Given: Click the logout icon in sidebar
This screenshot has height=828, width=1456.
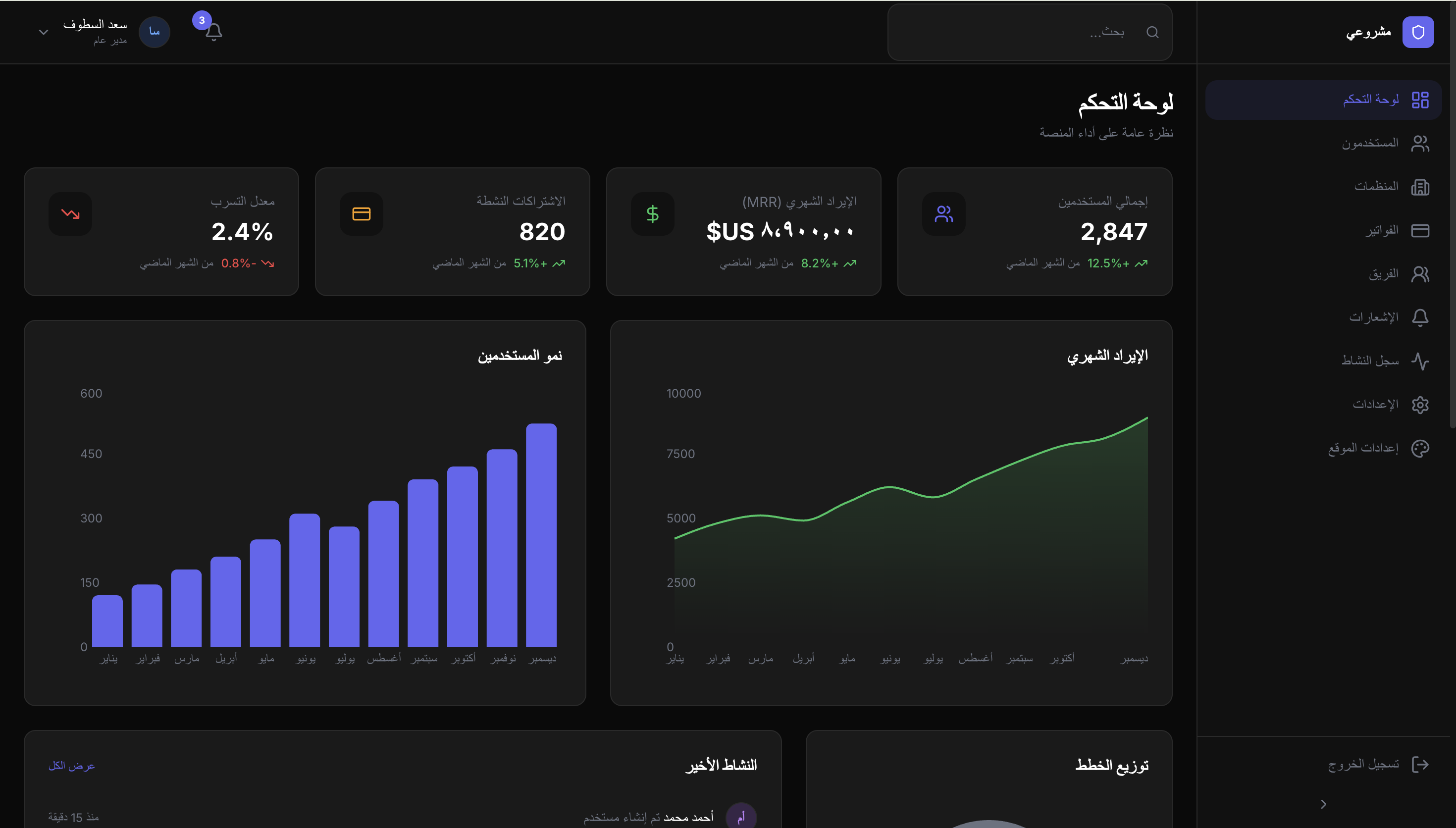Looking at the screenshot, I should [1420, 764].
